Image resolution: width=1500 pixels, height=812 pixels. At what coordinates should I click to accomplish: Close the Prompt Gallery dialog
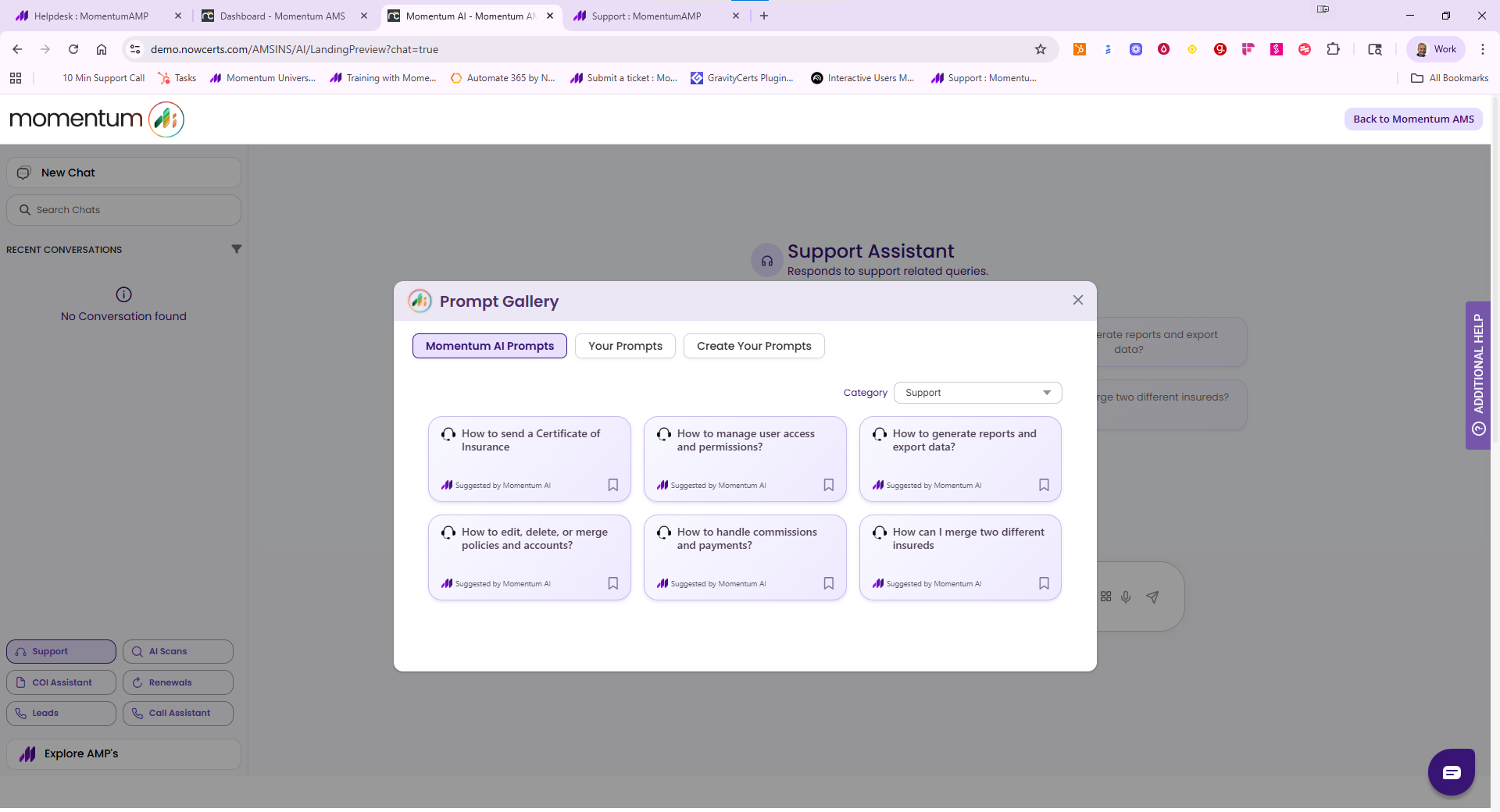[x=1078, y=300]
